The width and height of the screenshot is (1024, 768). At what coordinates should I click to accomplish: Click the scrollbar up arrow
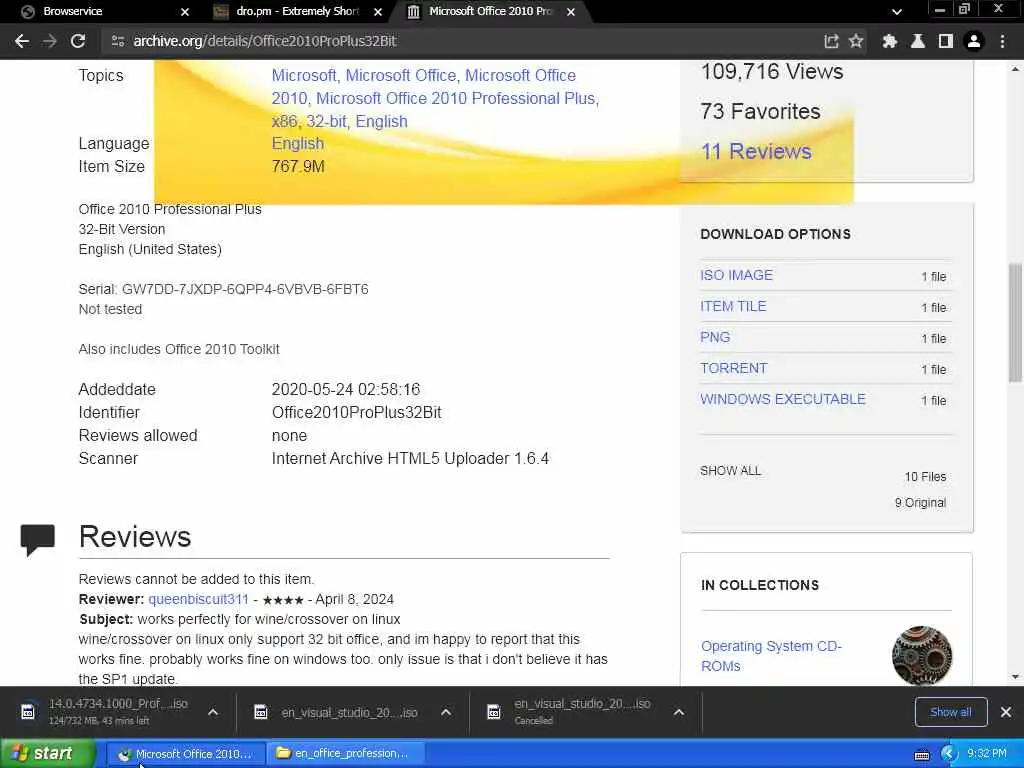(x=1015, y=68)
